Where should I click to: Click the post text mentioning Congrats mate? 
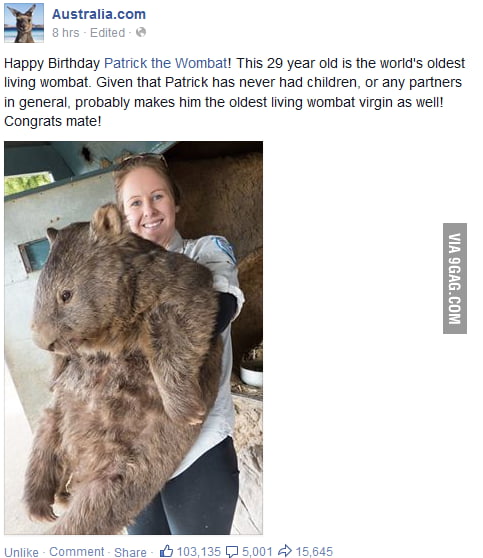(53, 121)
